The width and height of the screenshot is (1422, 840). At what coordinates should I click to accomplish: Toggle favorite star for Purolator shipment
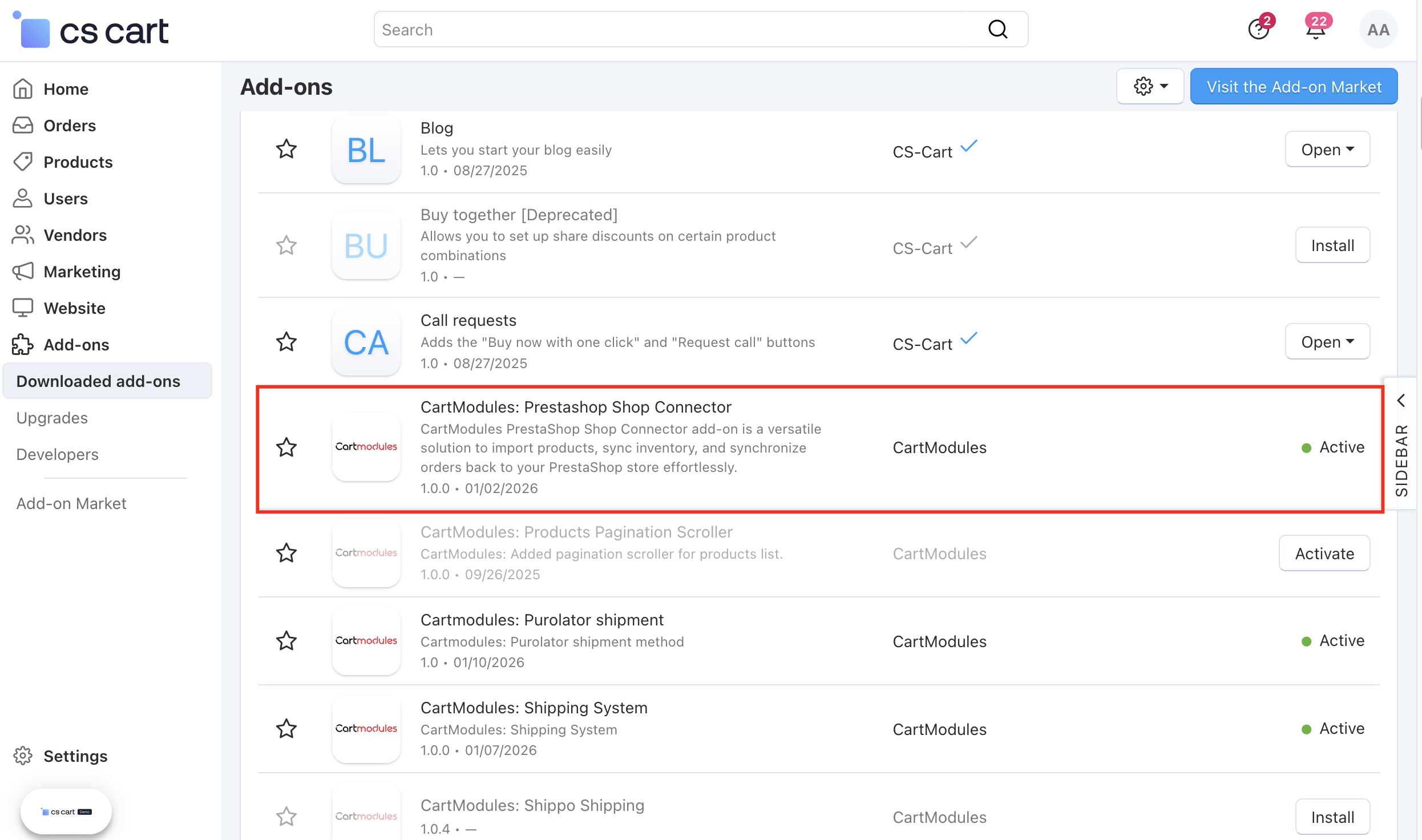286,641
